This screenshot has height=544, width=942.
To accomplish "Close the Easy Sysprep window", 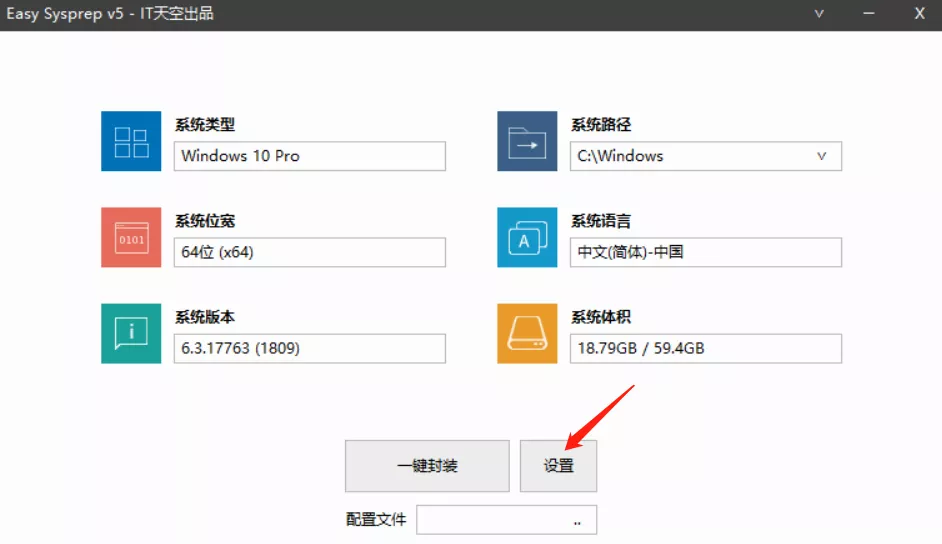I will click(x=919, y=14).
